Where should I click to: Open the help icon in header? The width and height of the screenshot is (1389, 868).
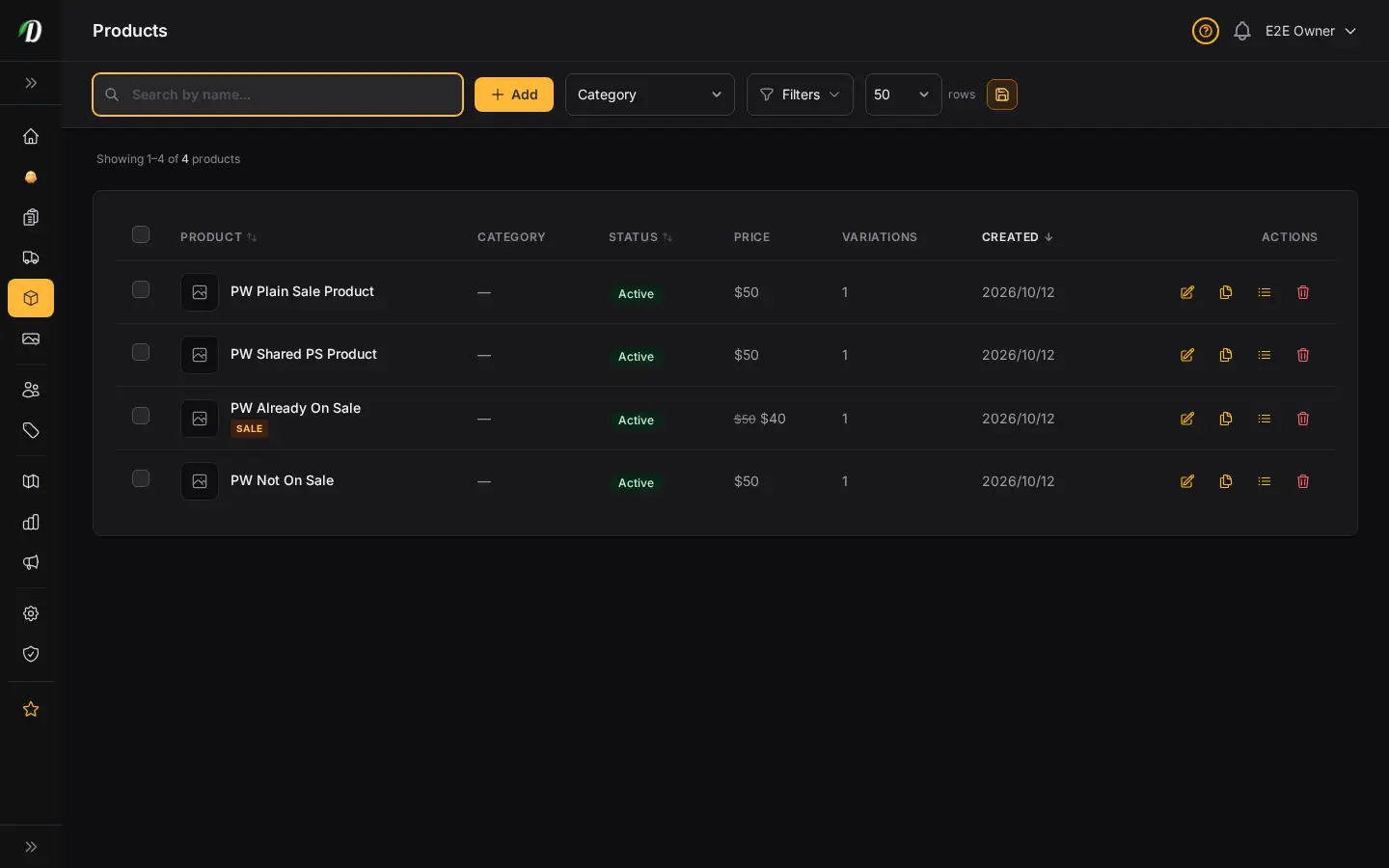1206,31
